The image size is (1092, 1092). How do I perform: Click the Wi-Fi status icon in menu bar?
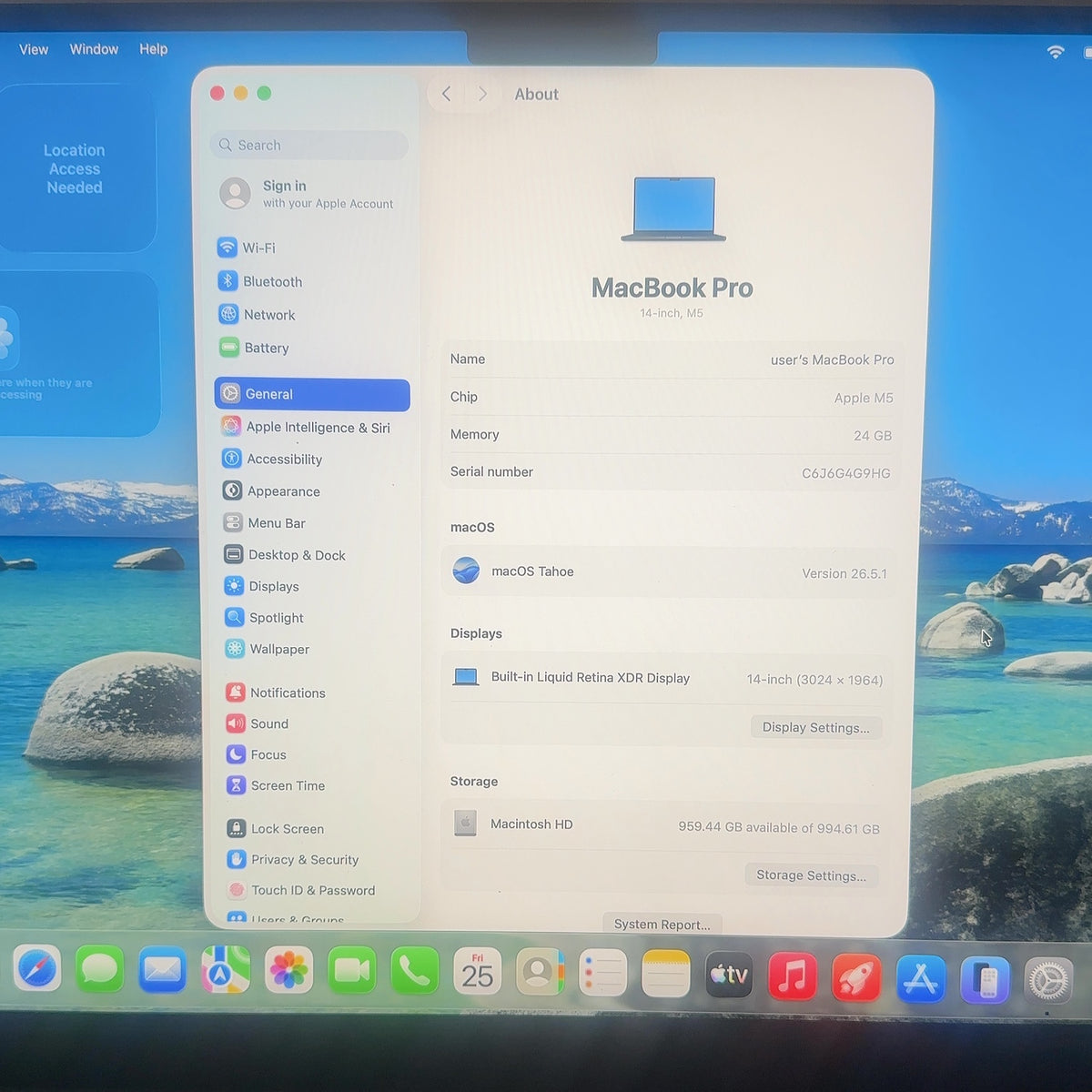1056,52
